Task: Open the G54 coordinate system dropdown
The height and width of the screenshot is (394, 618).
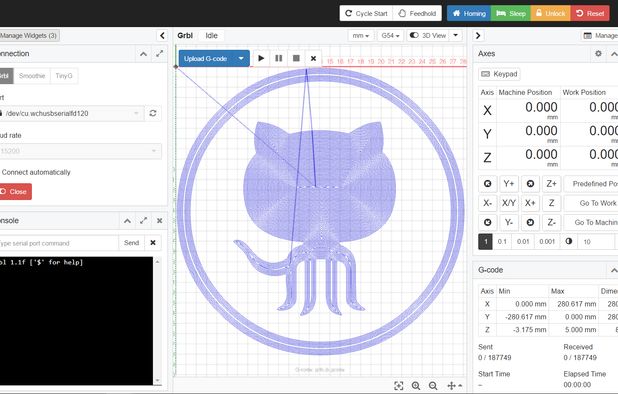Action: click(390, 35)
